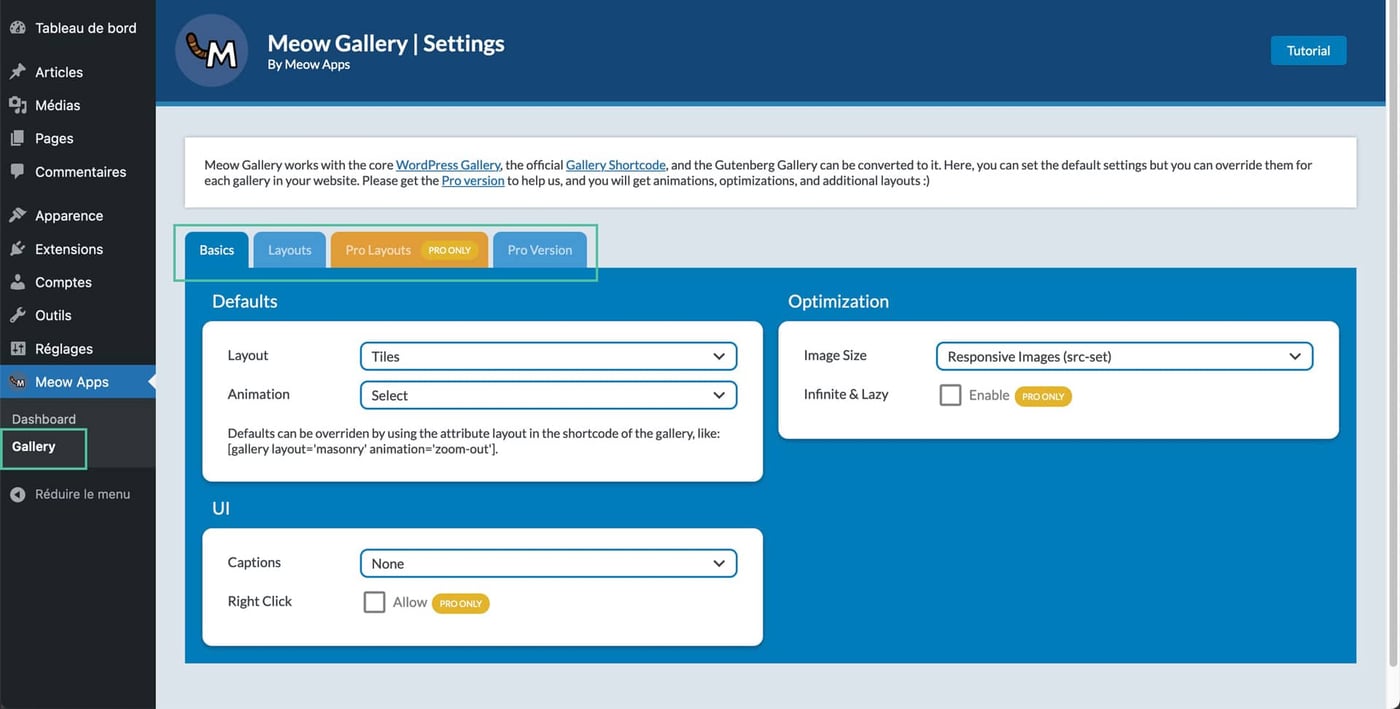Toggle the Enable checkbox under Optimization
This screenshot has height=709, width=1400.
point(950,394)
